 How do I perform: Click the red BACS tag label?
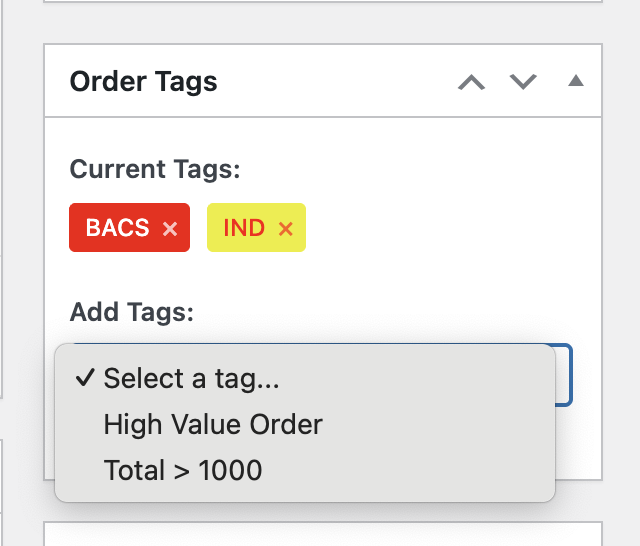(117, 228)
